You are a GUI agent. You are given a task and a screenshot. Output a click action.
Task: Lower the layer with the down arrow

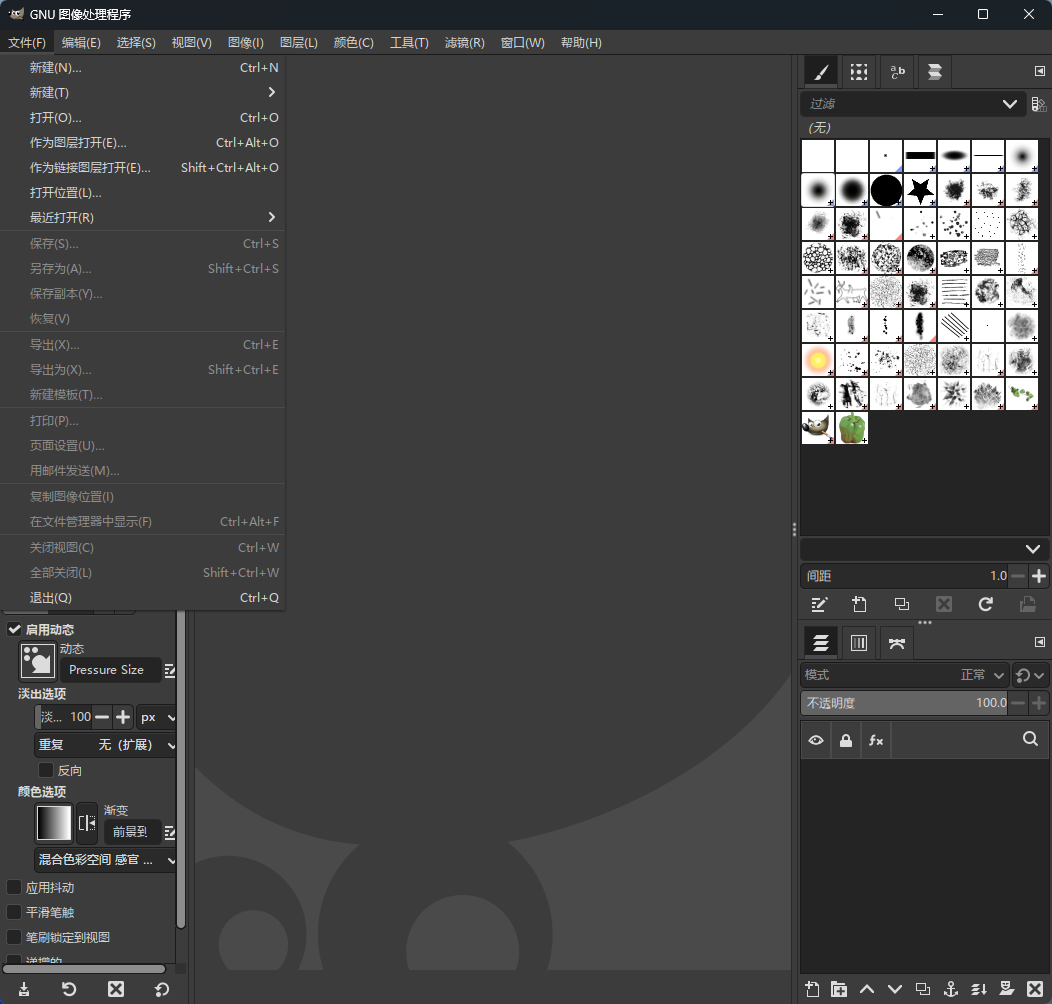click(894, 989)
